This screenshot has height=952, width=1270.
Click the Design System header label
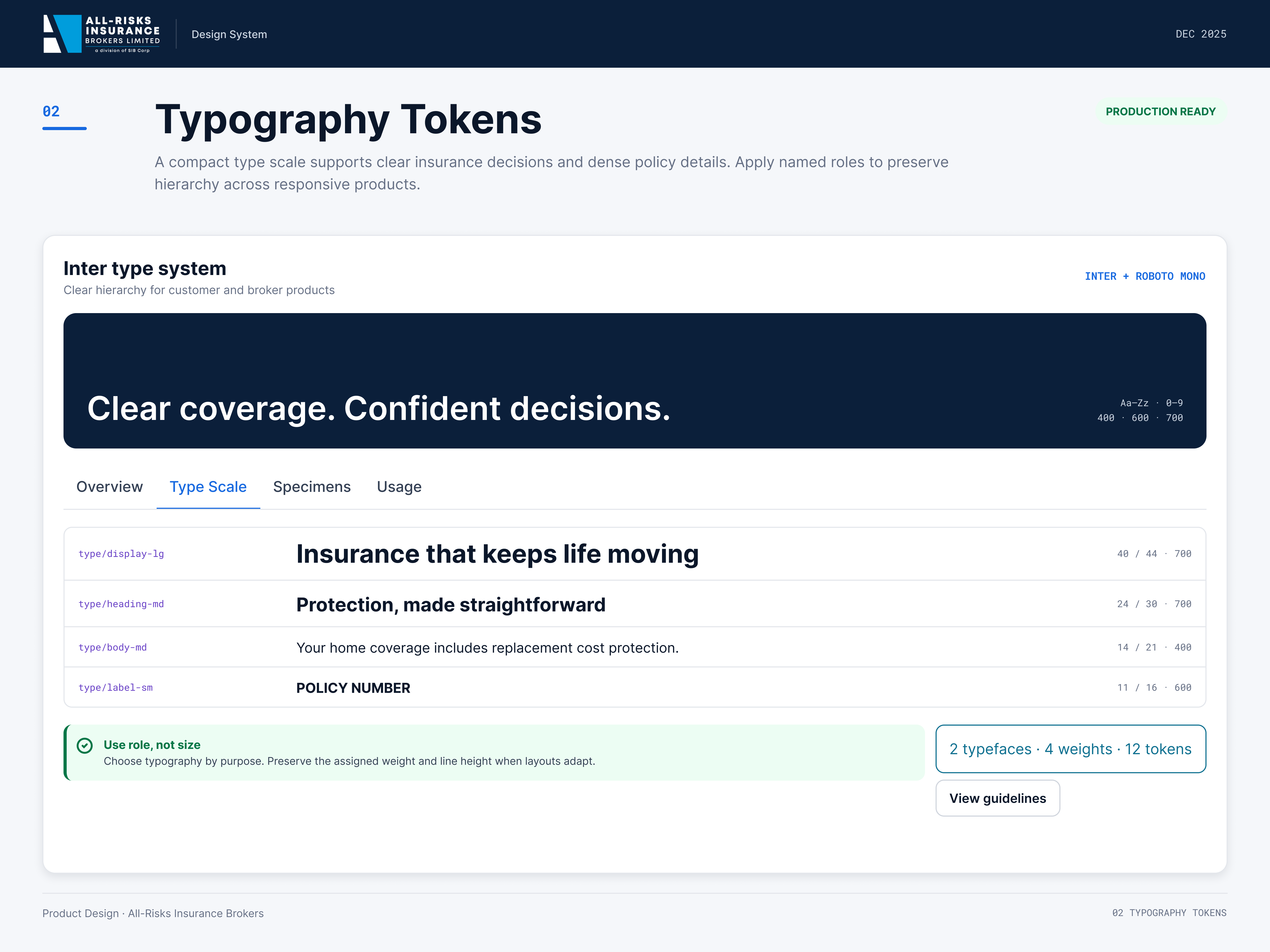(229, 34)
